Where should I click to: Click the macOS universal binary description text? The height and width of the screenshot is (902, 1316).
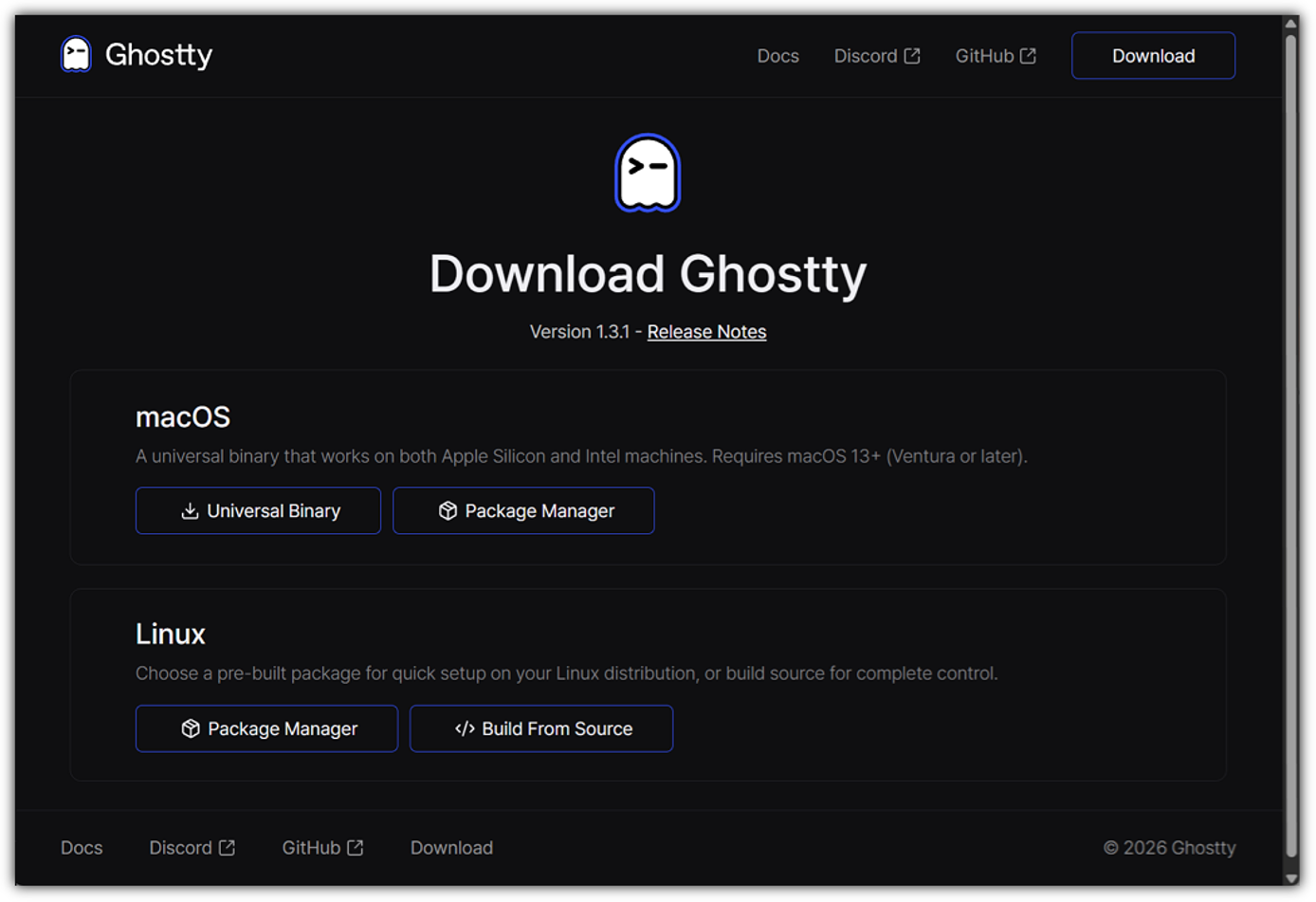(x=581, y=456)
